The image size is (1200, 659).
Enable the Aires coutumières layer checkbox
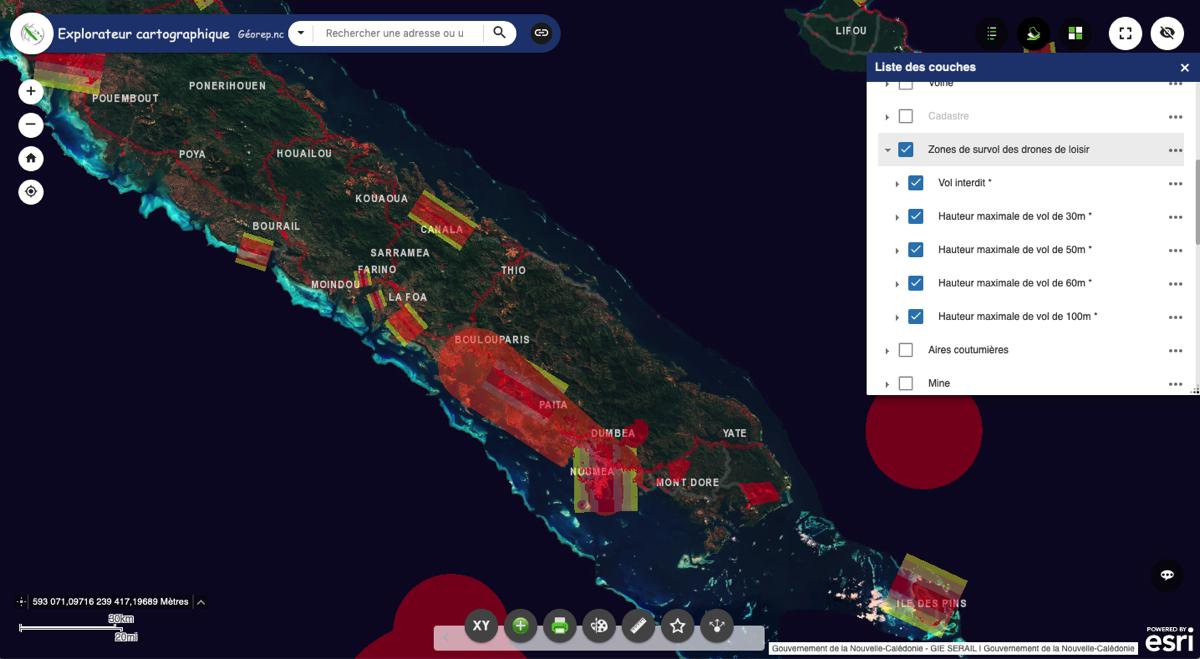pos(906,350)
